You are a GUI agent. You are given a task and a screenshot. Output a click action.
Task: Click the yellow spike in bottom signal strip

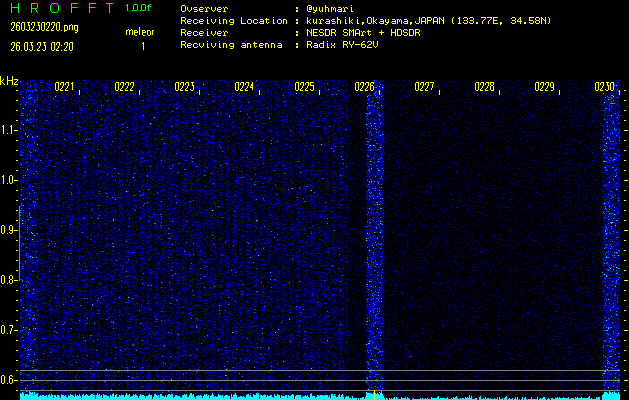click(373, 394)
